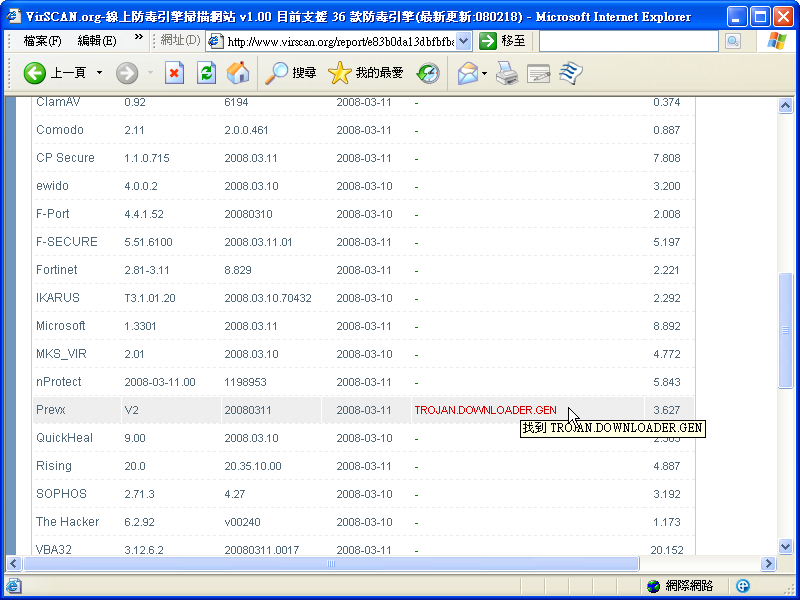
Task: Click the CP Secure row name
Action: coord(65,158)
